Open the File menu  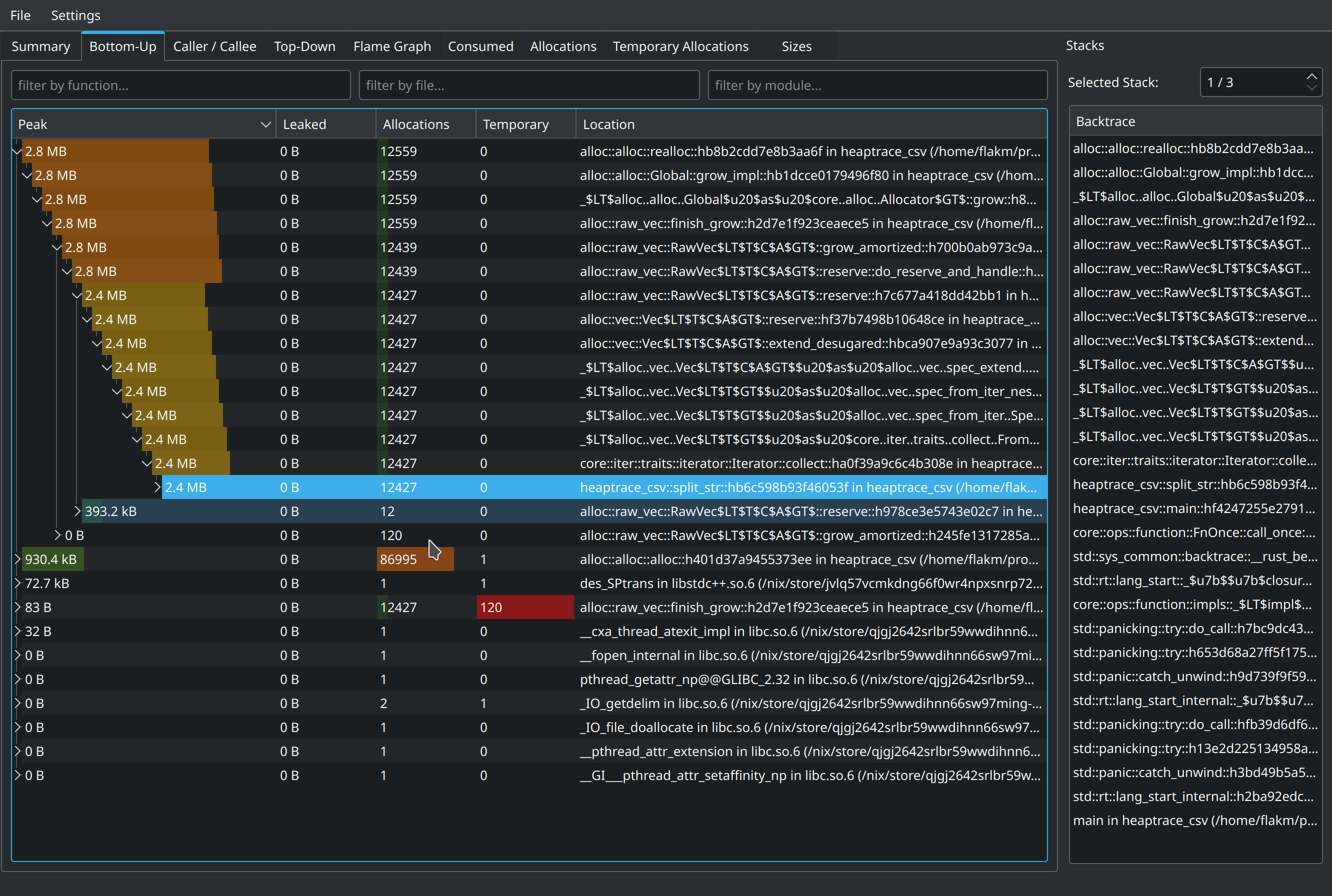tap(20, 15)
